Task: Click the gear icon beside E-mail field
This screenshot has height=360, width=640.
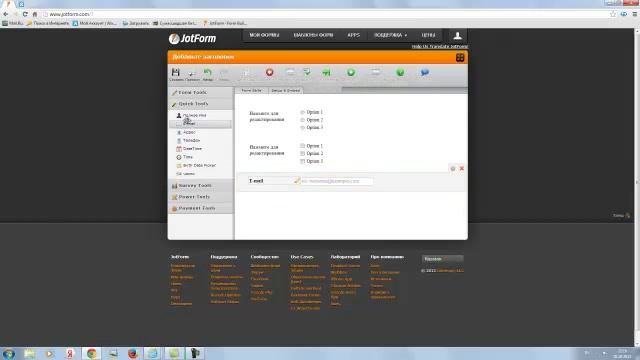Action: tap(453, 168)
